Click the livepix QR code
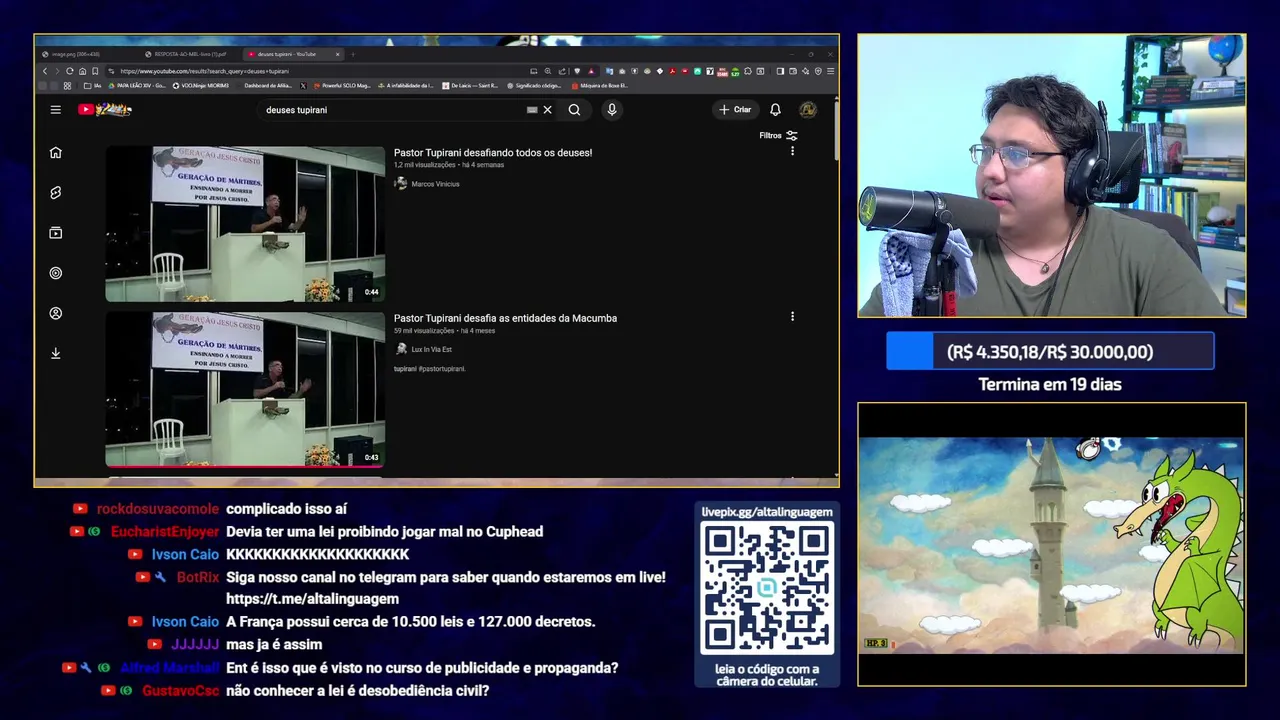Image resolution: width=1280 pixels, height=720 pixels. point(767,590)
